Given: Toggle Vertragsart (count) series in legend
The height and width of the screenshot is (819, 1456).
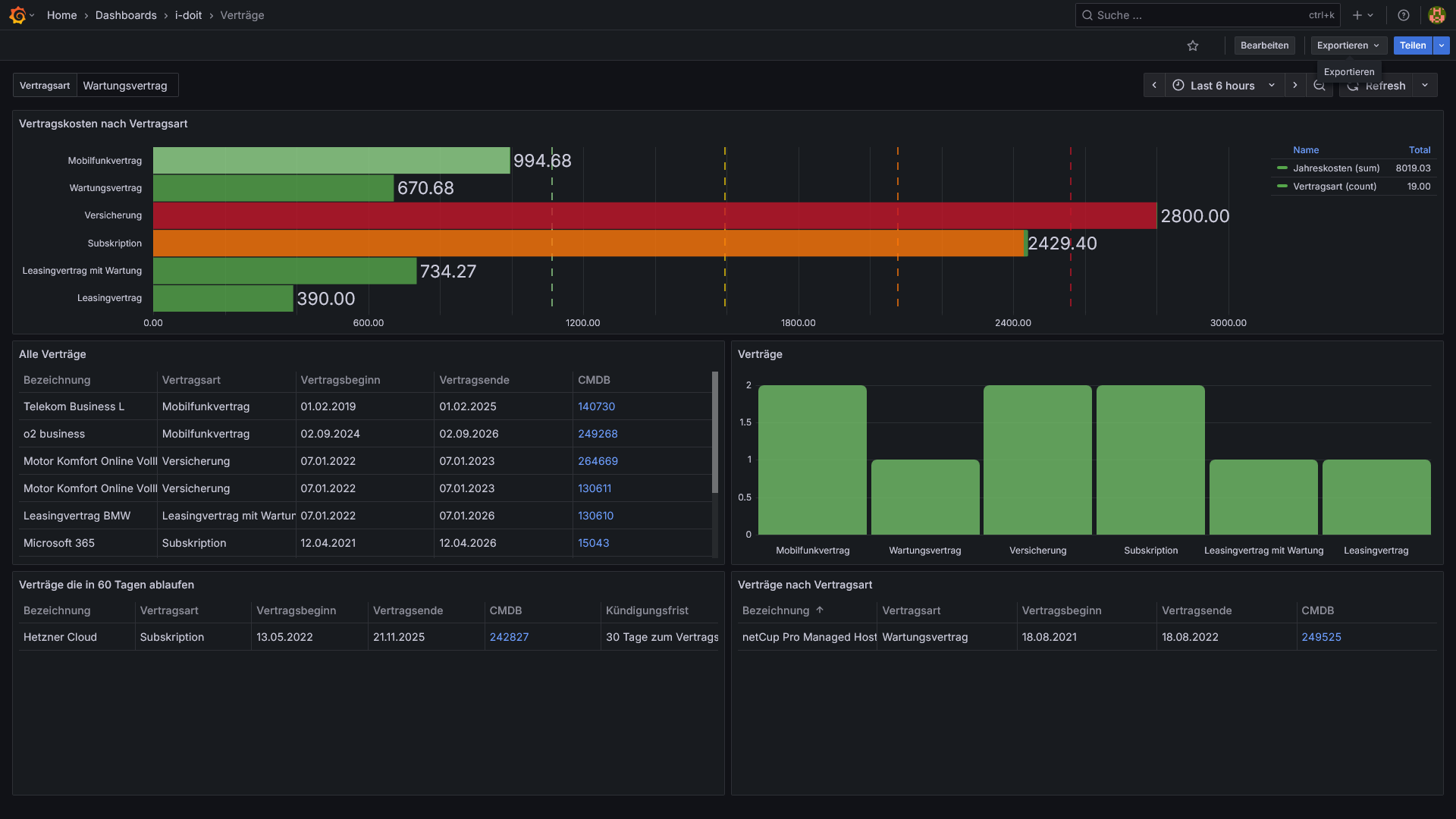Looking at the screenshot, I should (x=1334, y=187).
